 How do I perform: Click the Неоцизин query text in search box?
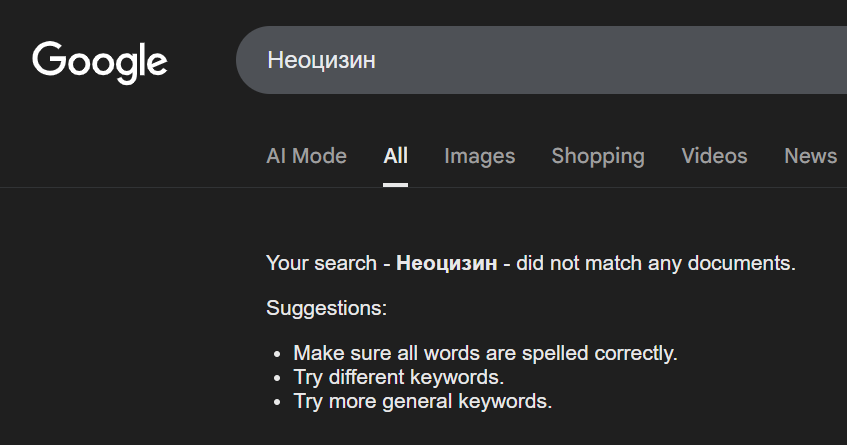pyautogui.click(x=321, y=60)
